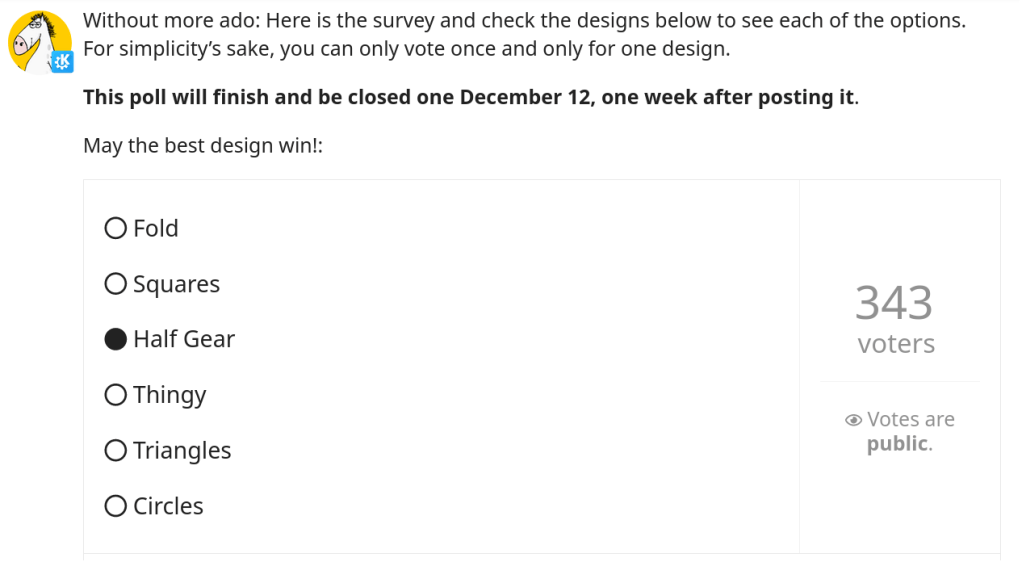Click the "Circles" option label text
This screenshot has height=562, width=1022.
point(168,506)
